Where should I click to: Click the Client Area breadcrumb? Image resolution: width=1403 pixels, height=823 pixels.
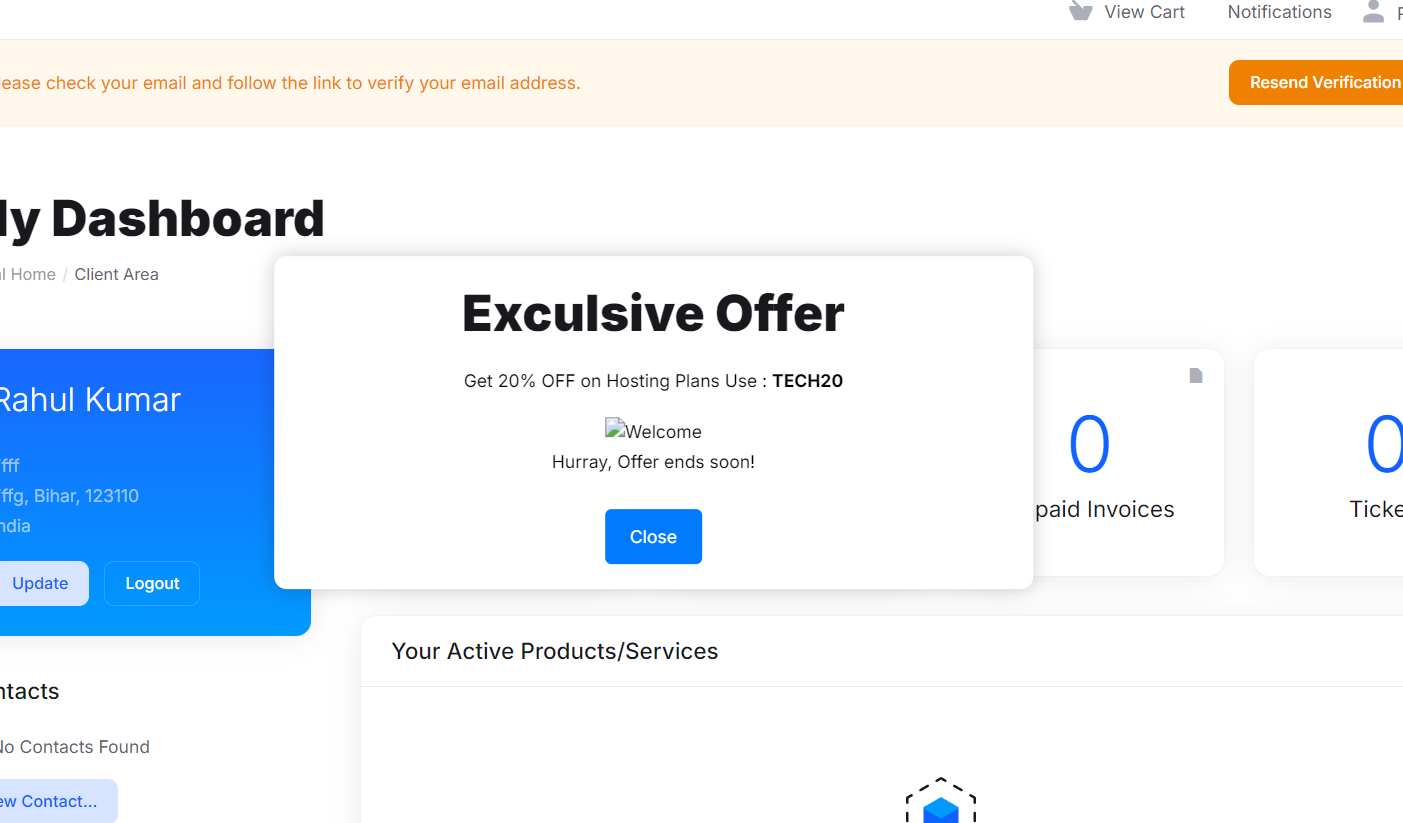116,274
